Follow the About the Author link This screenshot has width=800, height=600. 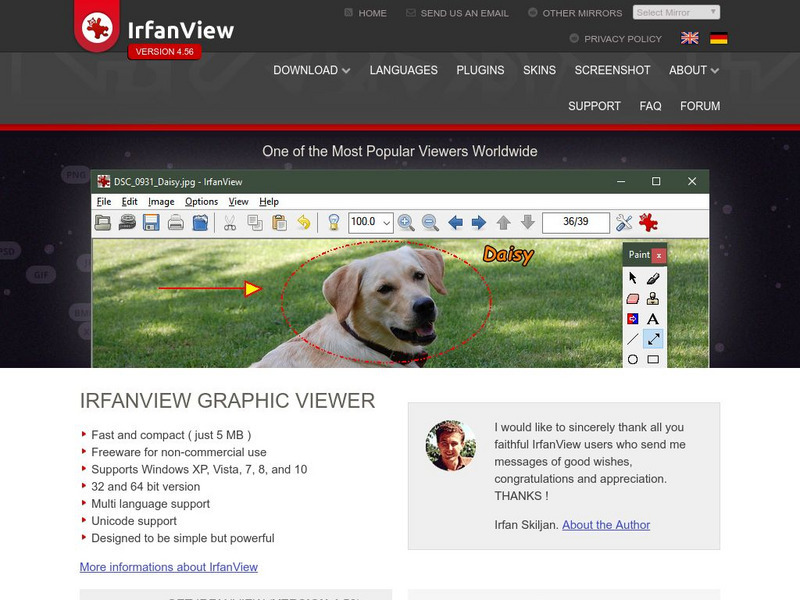pos(606,525)
